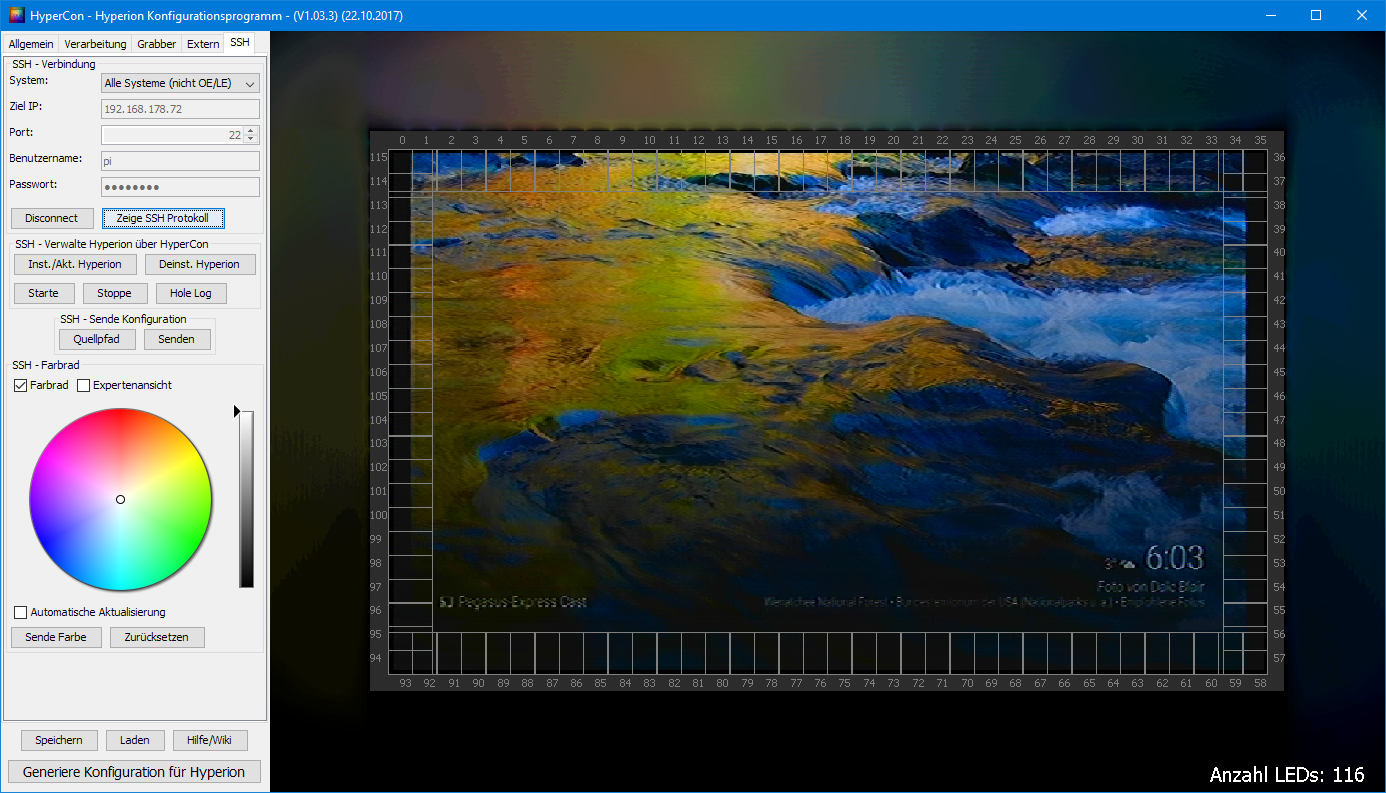The width and height of the screenshot is (1386, 793).
Task: Enable Automatische Aktualisierung checkbox
Action: [21, 612]
